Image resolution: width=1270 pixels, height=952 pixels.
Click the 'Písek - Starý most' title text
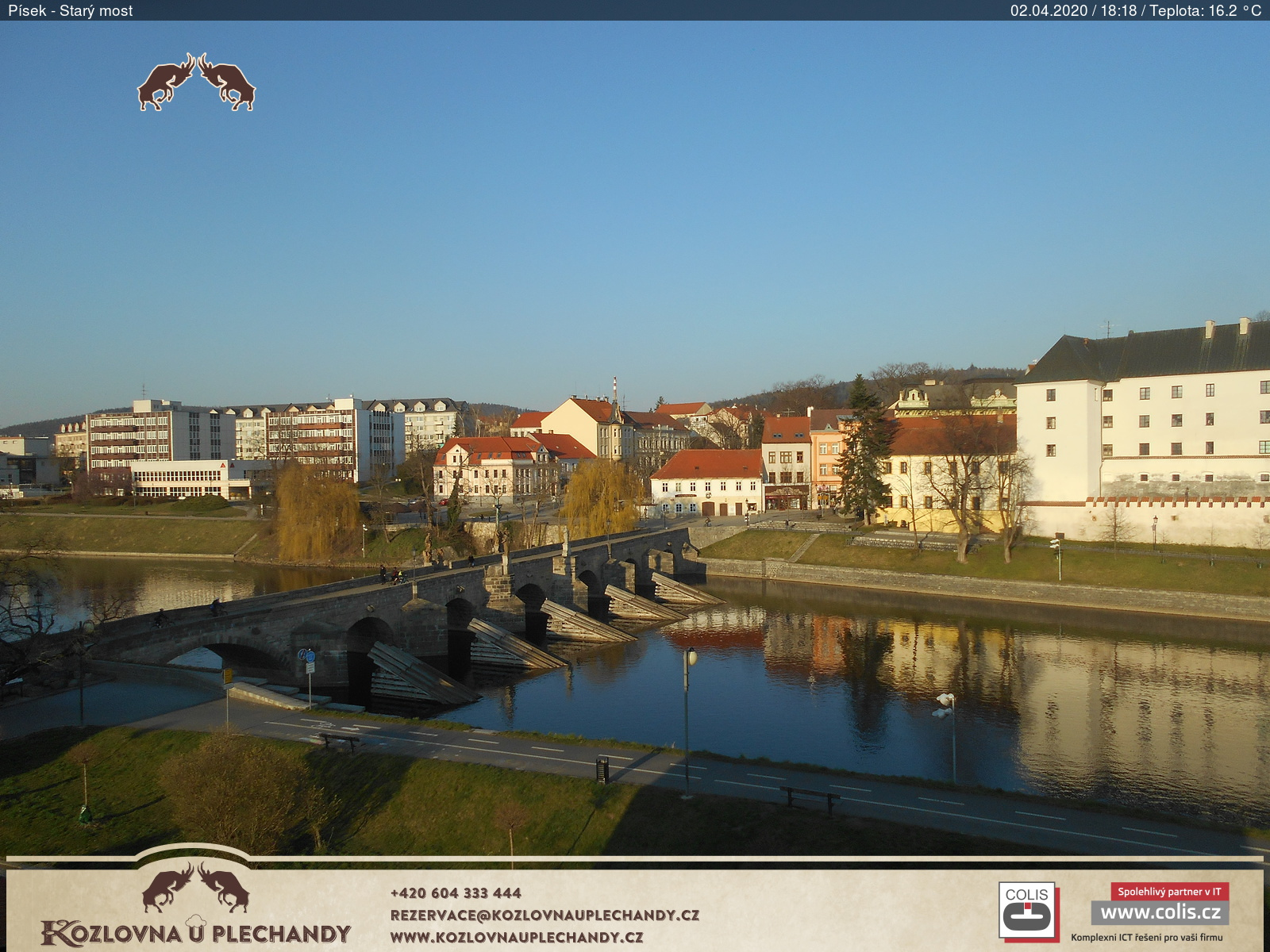(x=71, y=10)
